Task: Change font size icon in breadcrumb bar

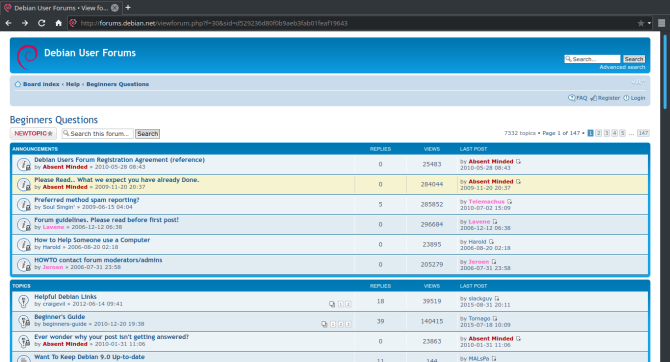Action: pos(638,82)
